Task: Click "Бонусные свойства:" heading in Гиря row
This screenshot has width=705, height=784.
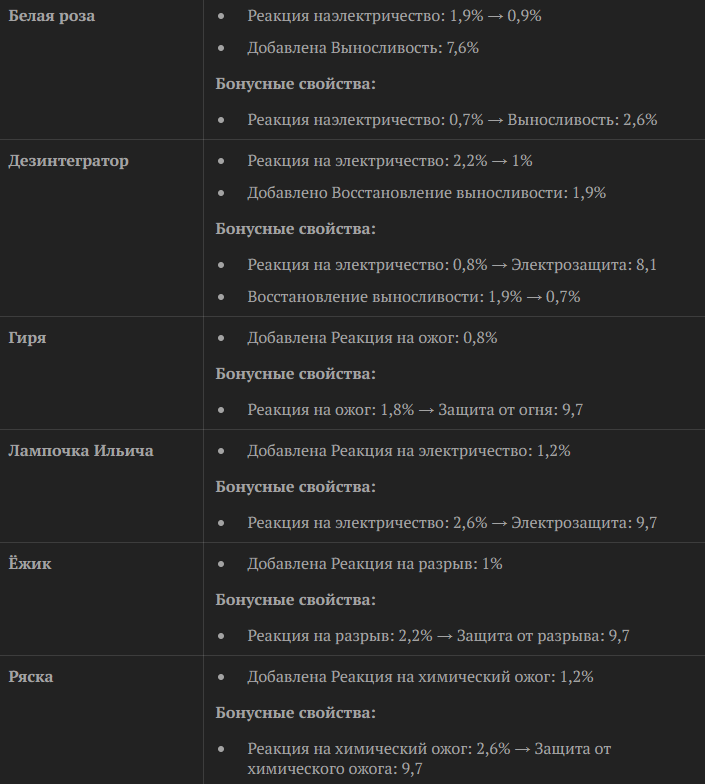Action: [296, 374]
